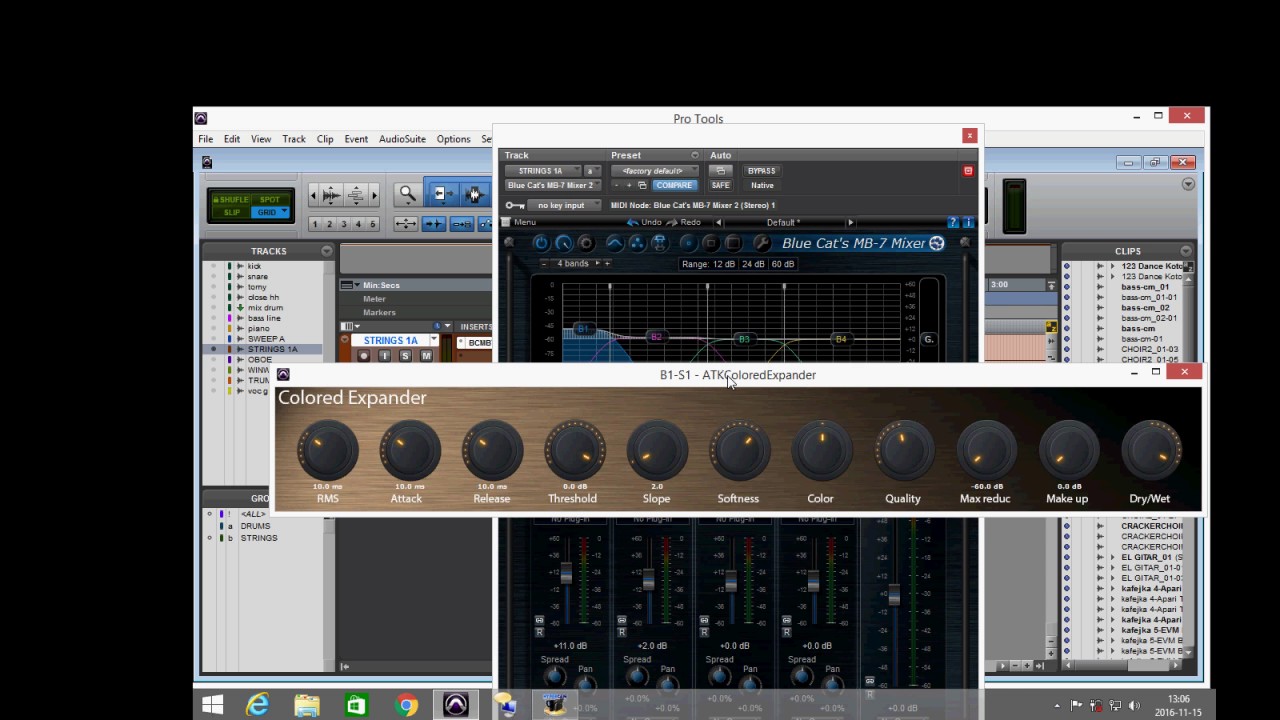Image resolution: width=1280 pixels, height=720 pixels.
Task: Select zoom preset 1 in Pro Tools toolbar
Action: [315, 224]
